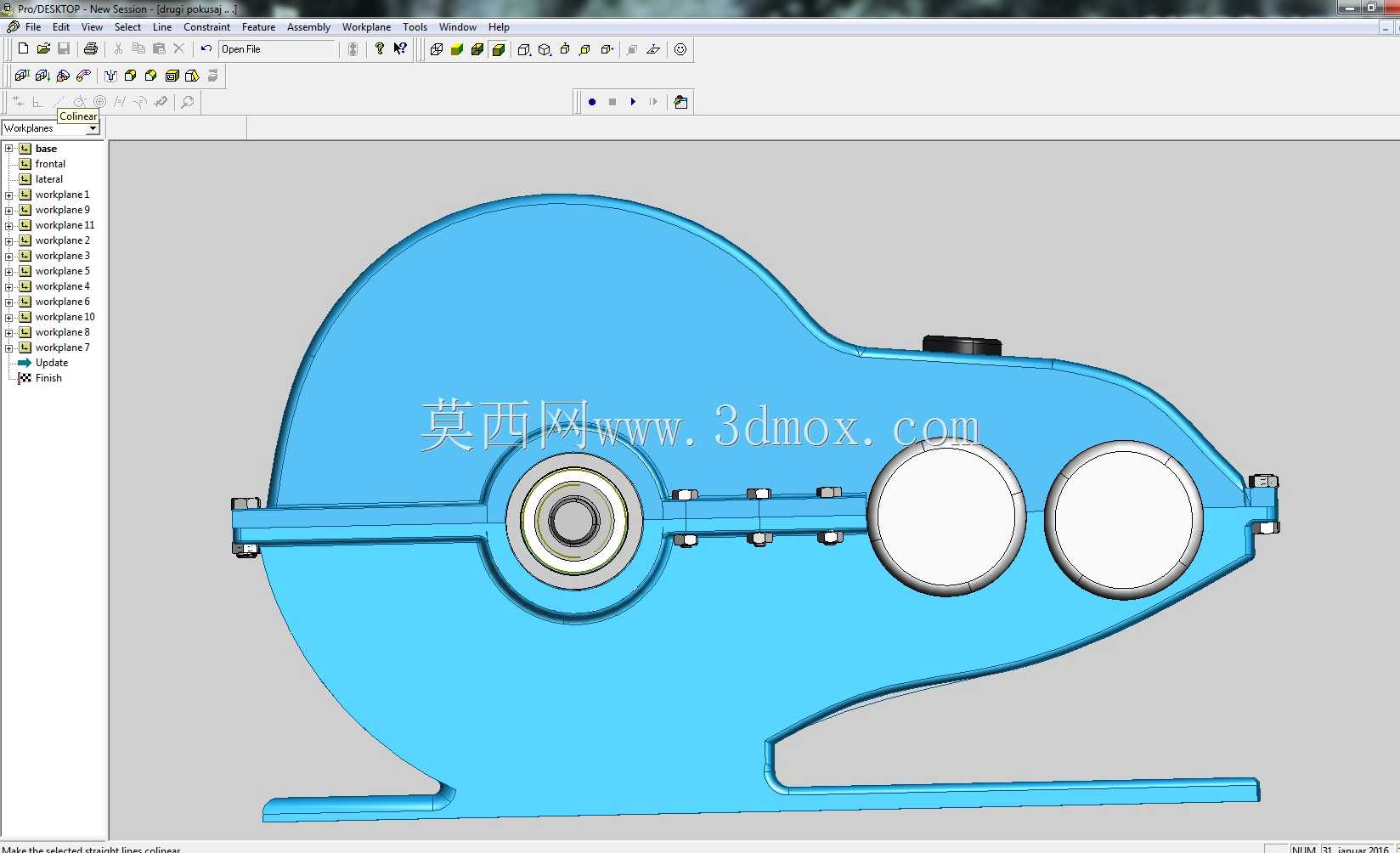
Task: Expand the workplane 4 node
Action: [x=9, y=286]
